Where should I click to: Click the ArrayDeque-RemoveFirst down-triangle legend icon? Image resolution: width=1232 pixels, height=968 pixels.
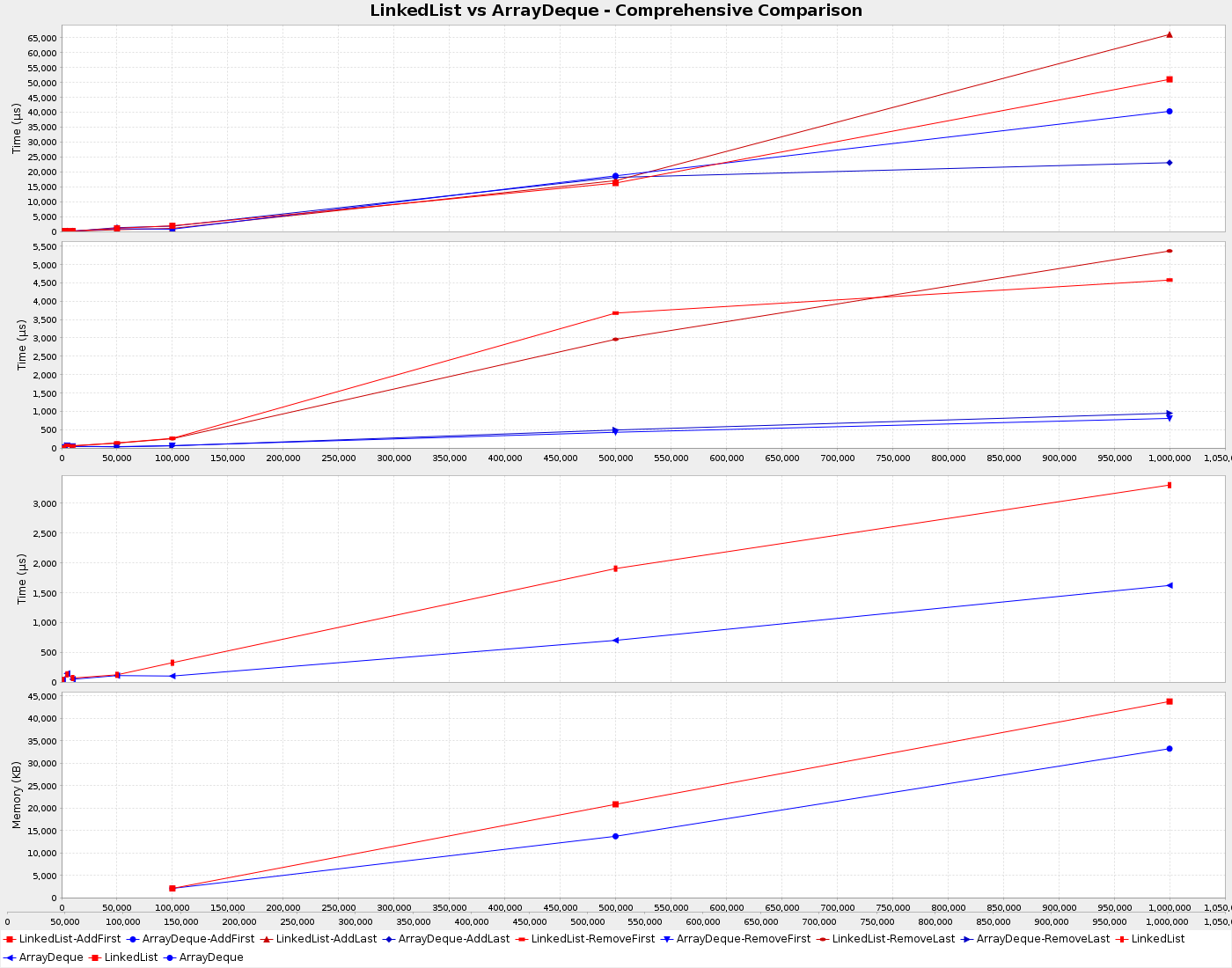click(667, 939)
